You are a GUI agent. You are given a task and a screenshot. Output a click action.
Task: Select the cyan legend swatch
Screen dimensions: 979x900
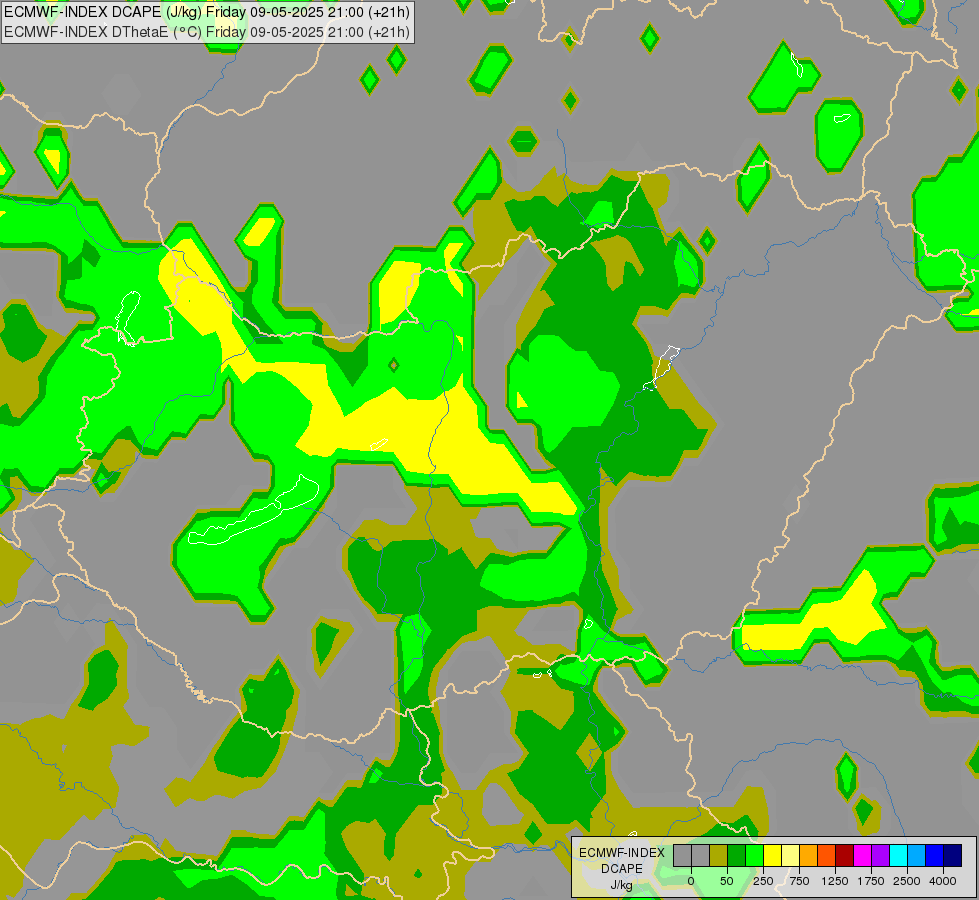click(x=898, y=855)
